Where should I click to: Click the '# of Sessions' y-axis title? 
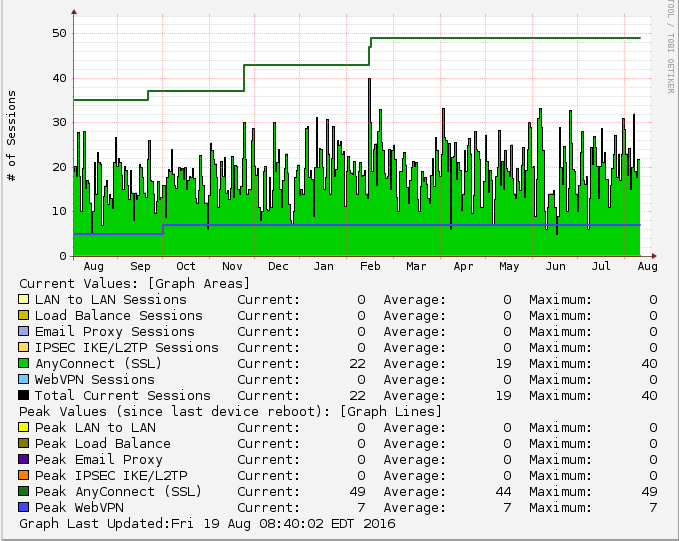pyautogui.click(x=11, y=136)
